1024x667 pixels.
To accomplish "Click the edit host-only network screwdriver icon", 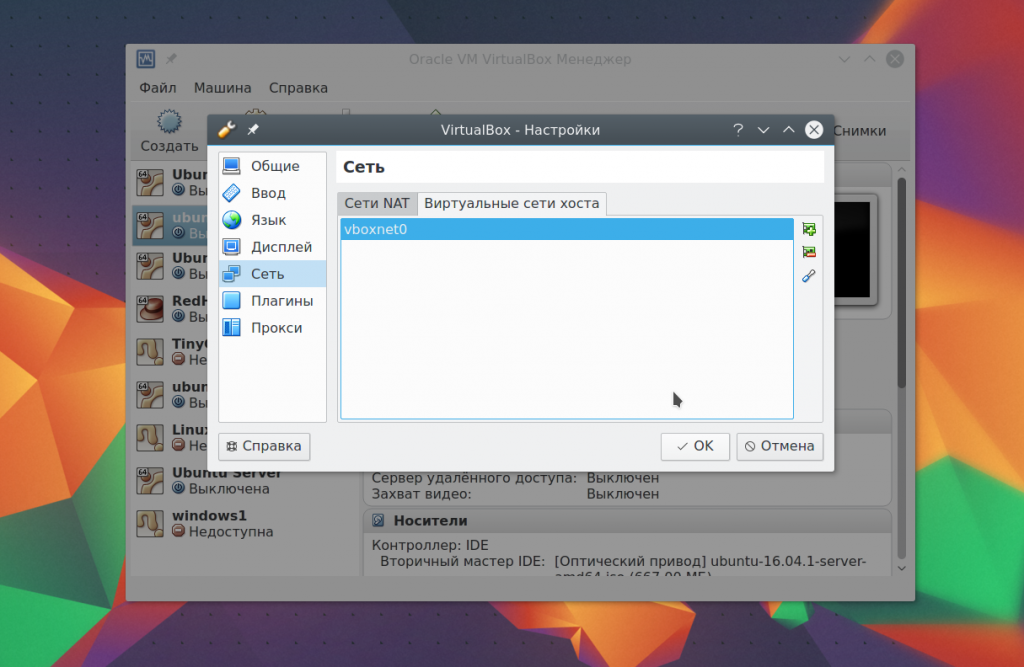I will tap(809, 276).
